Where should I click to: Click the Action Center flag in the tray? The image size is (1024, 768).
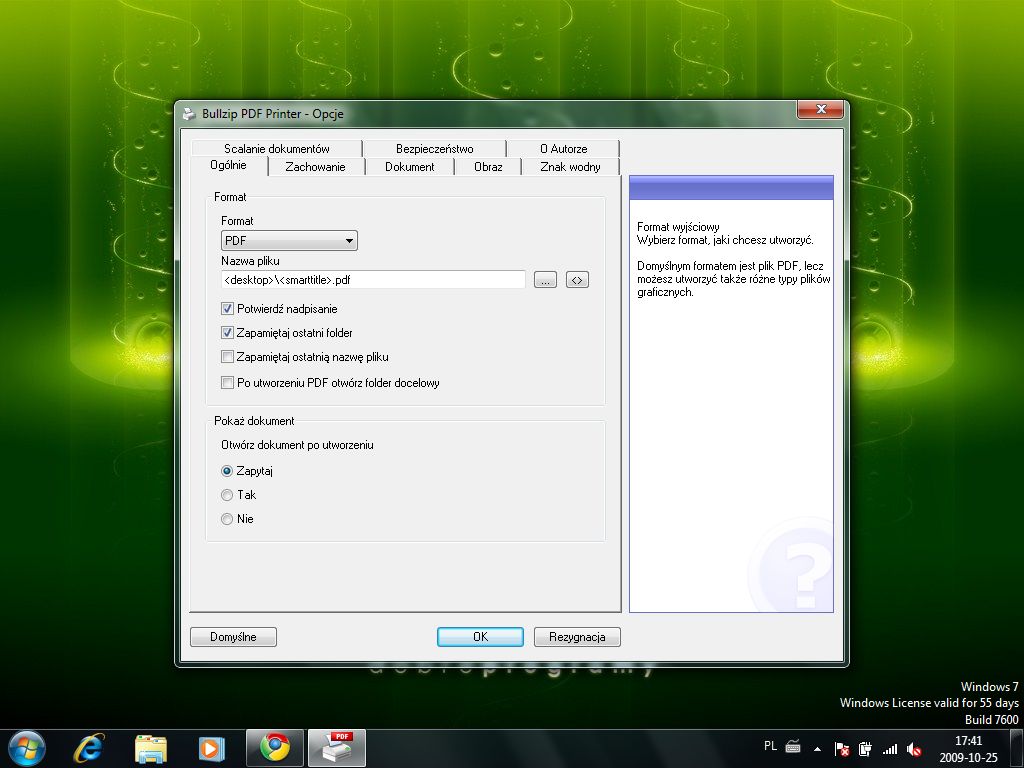tap(843, 747)
